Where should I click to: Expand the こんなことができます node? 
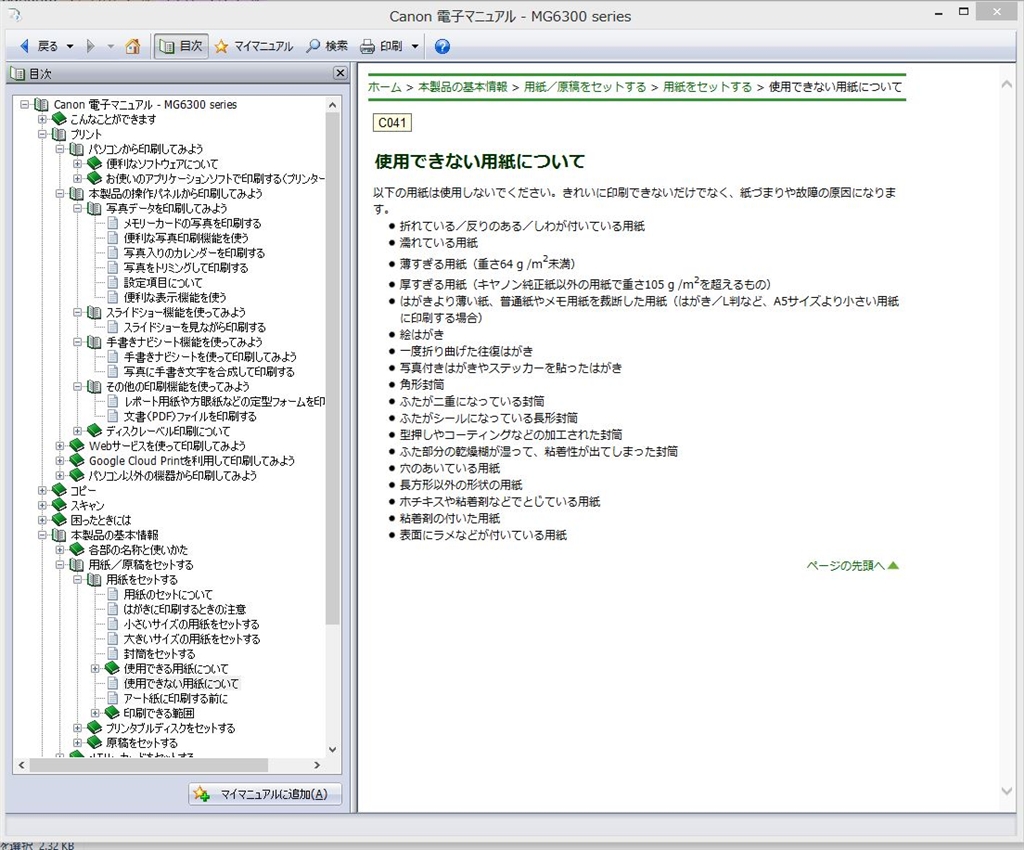(42, 119)
